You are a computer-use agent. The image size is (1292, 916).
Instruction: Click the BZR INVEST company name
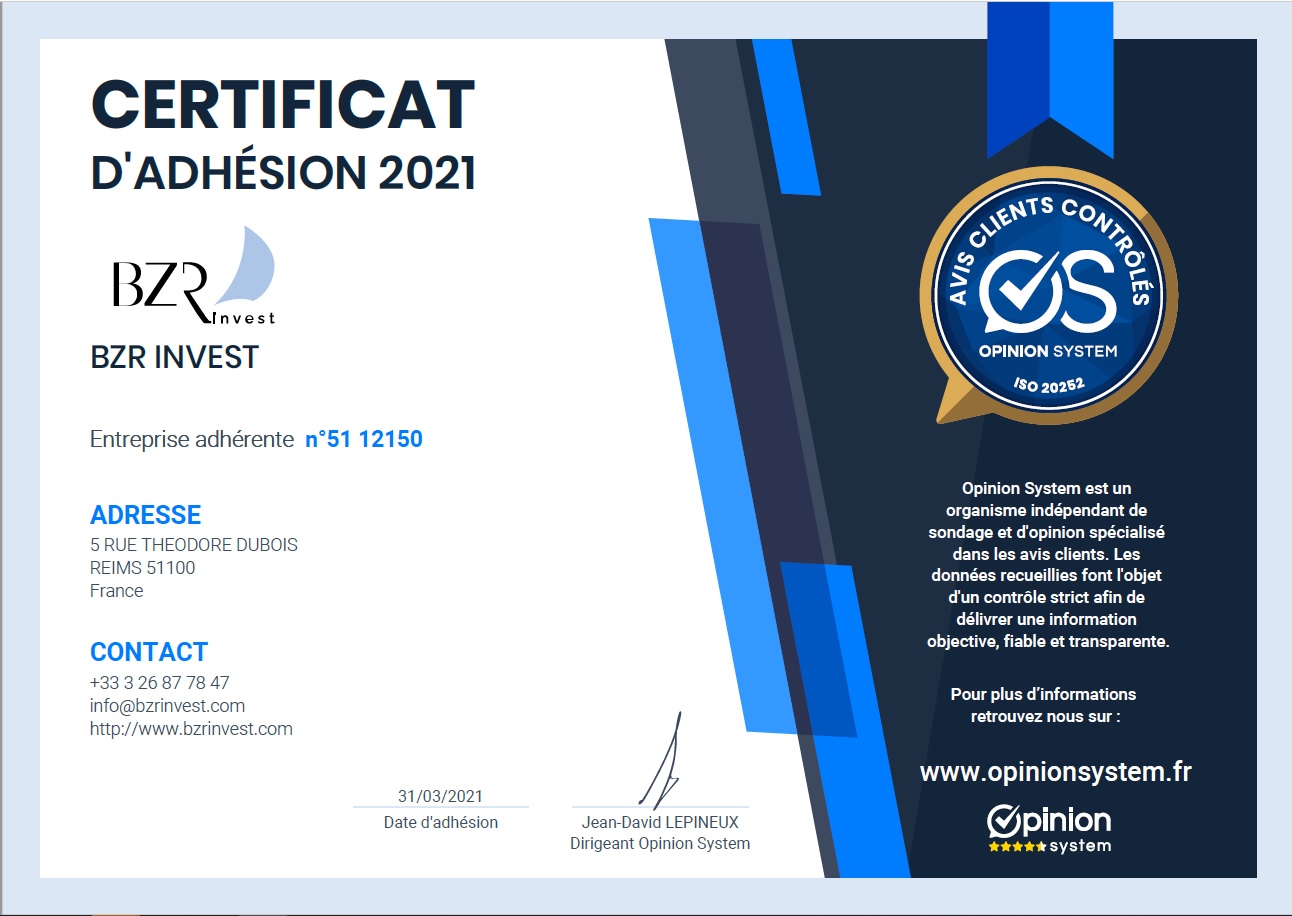[x=175, y=357]
